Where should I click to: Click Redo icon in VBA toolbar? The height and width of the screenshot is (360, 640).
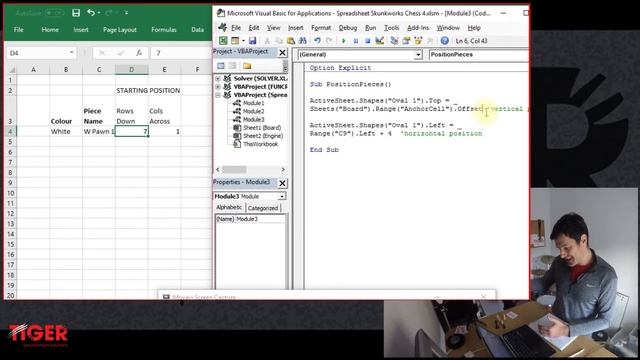click(329, 40)
